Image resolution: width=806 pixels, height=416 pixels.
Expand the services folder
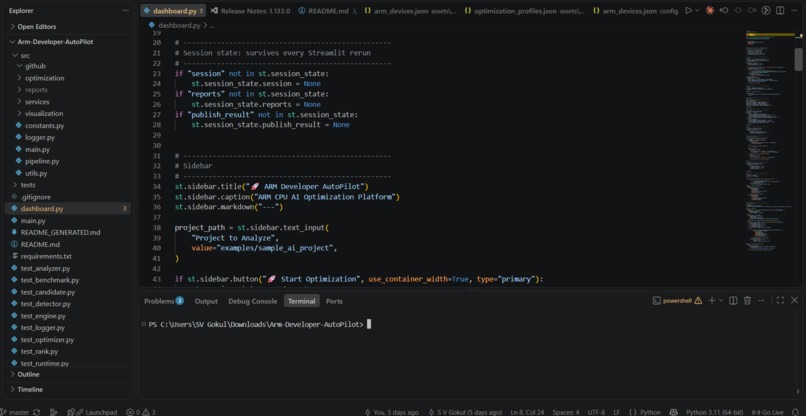(37, 102)
